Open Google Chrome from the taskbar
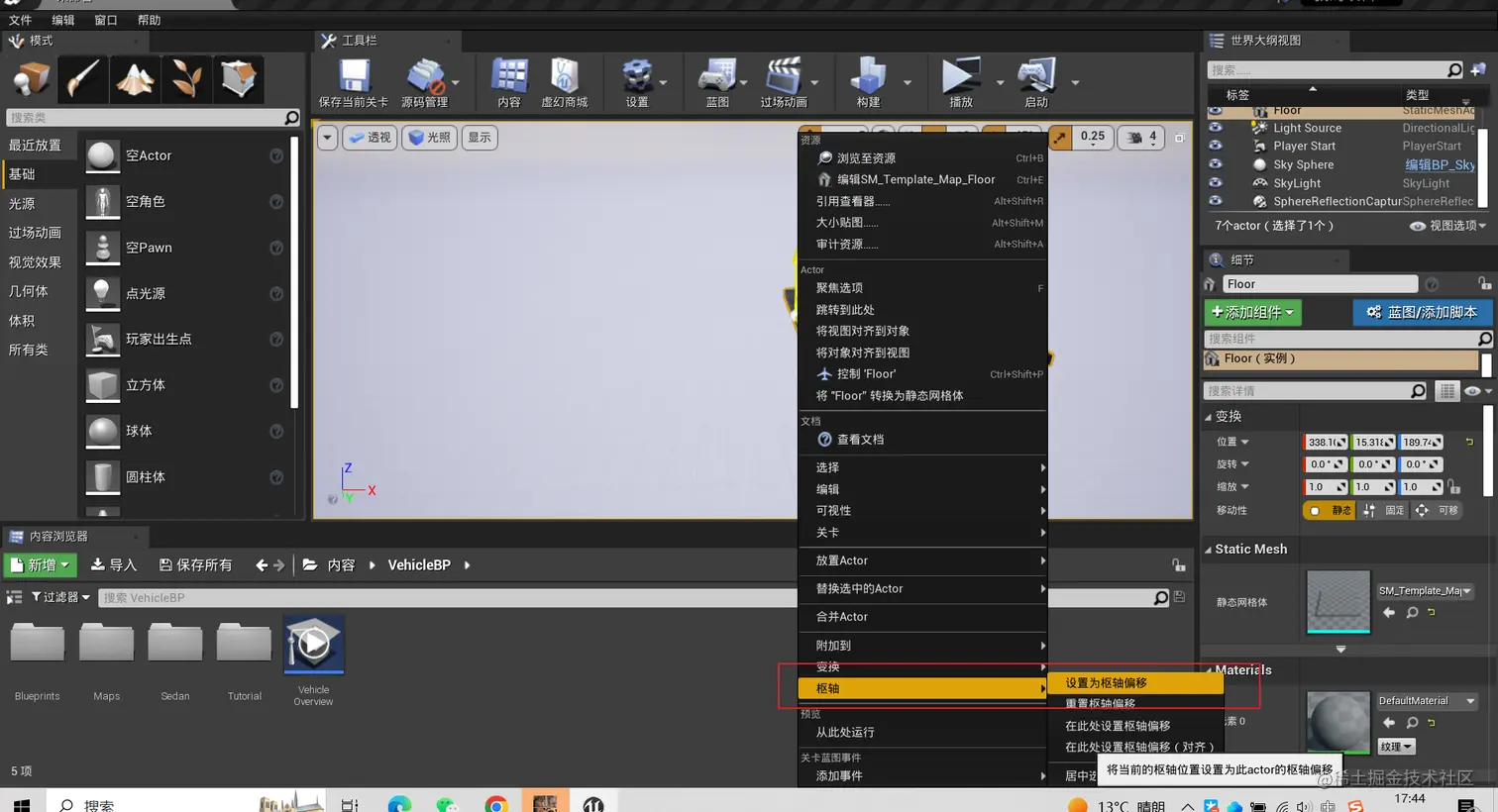 (x=496, y=804)
